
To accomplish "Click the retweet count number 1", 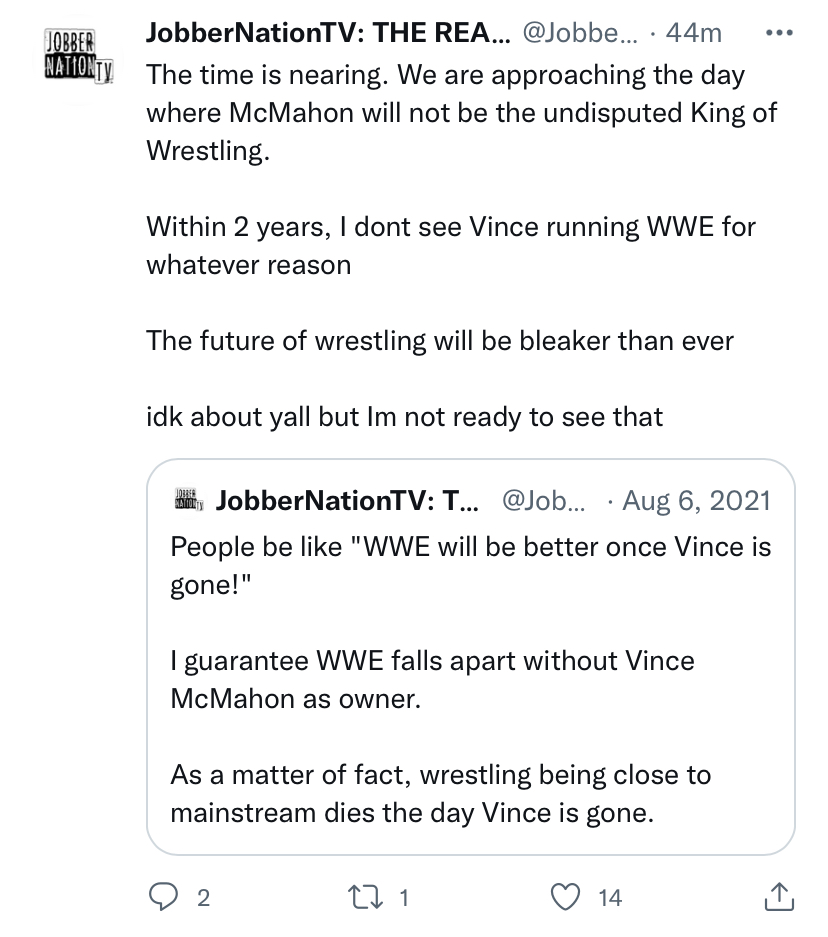I will coord(404,899).
